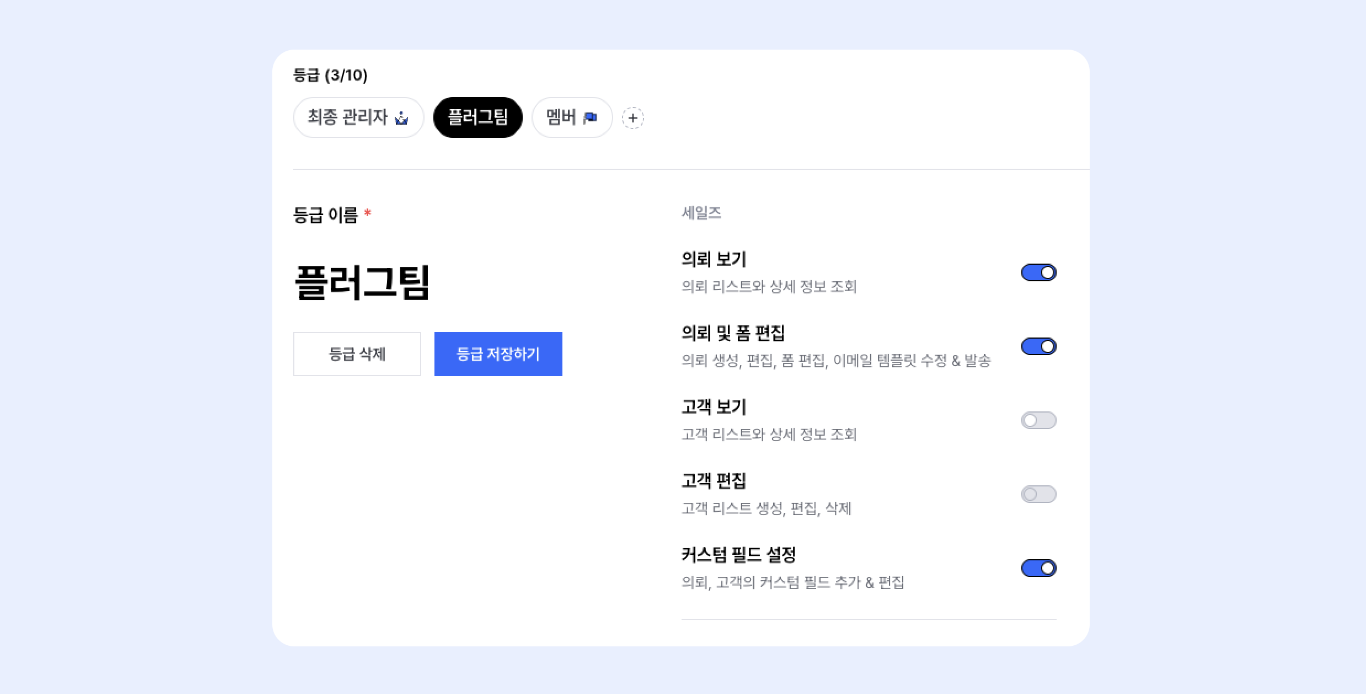Open the 멤버 tab label
The width and height of the screenshot is (1366, 694).
(x=561, y=118)
